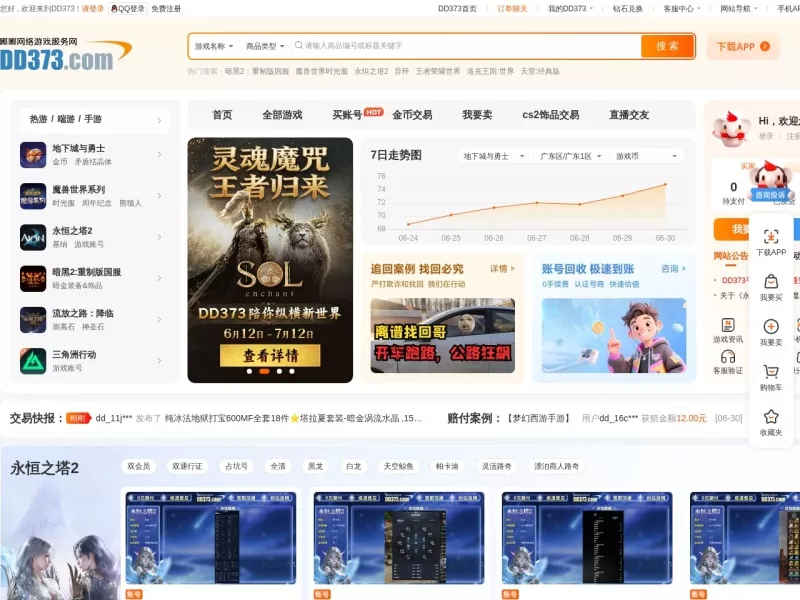The image size is (800, 600).
Task: Click the 下载APP floating sidebar icon
Action: point(771,237)
